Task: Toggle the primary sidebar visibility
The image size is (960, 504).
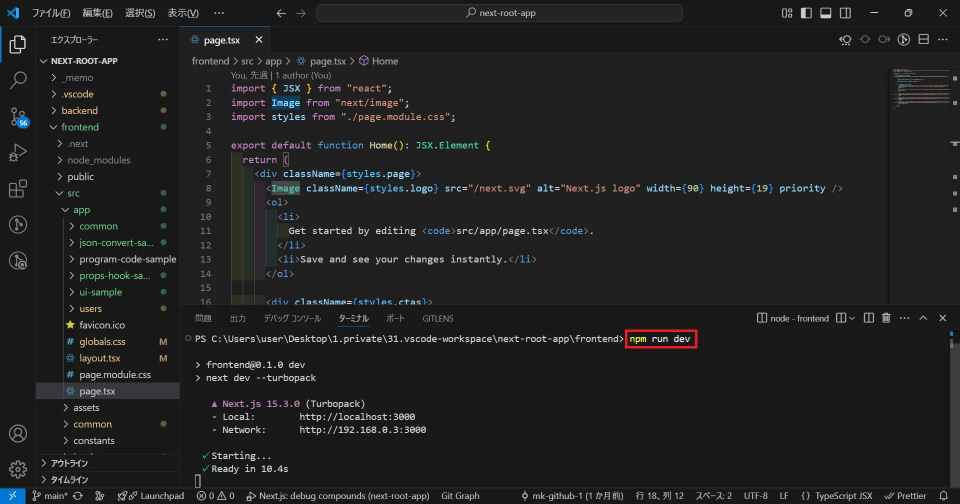Action: (x=806, y=13)
